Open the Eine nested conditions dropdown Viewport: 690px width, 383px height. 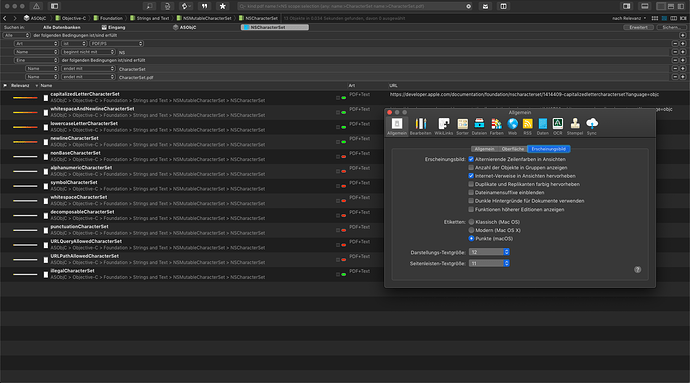[37, 60]
